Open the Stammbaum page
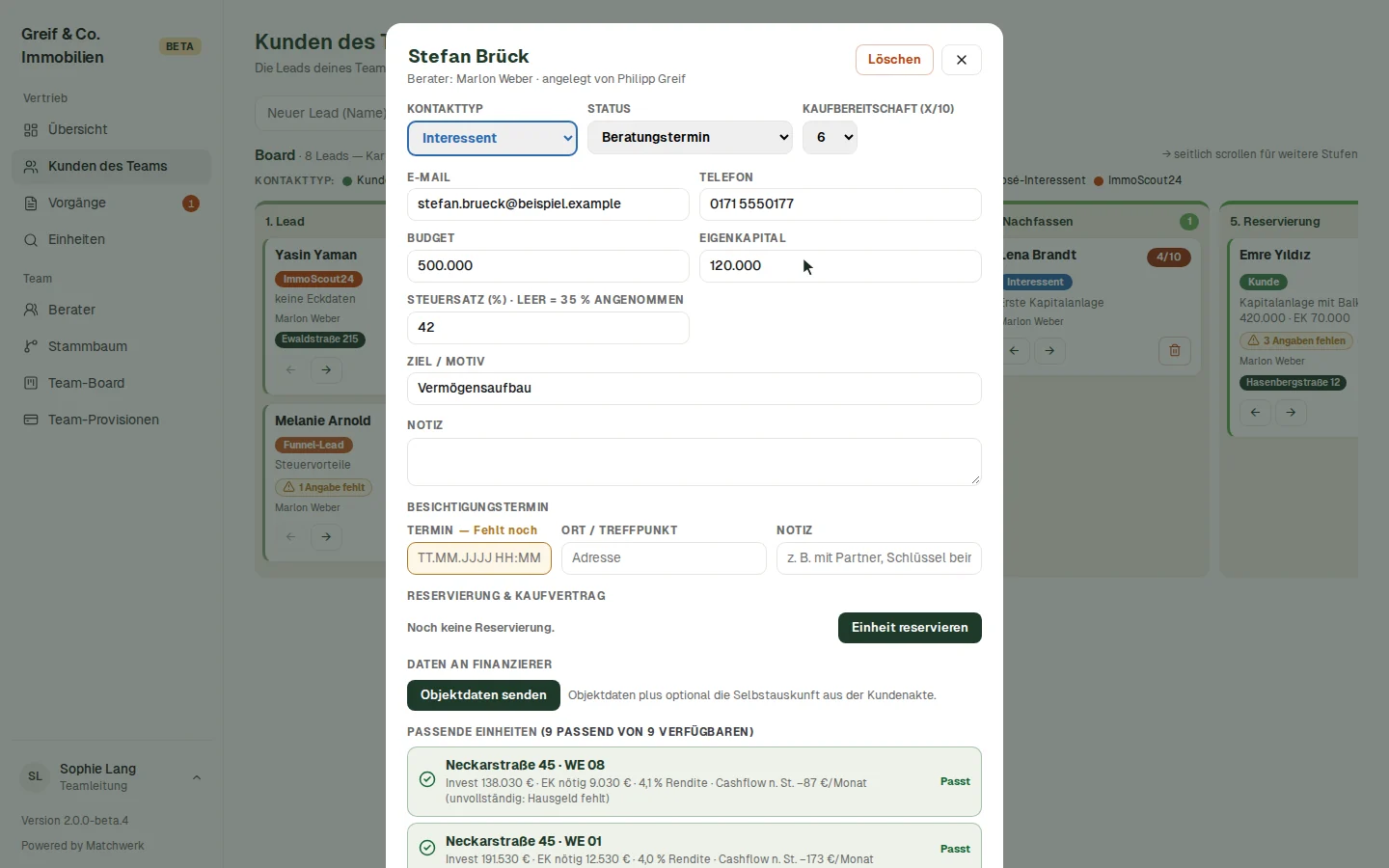Viewport: 1389px width, 868px height. (x=111, y=347)
